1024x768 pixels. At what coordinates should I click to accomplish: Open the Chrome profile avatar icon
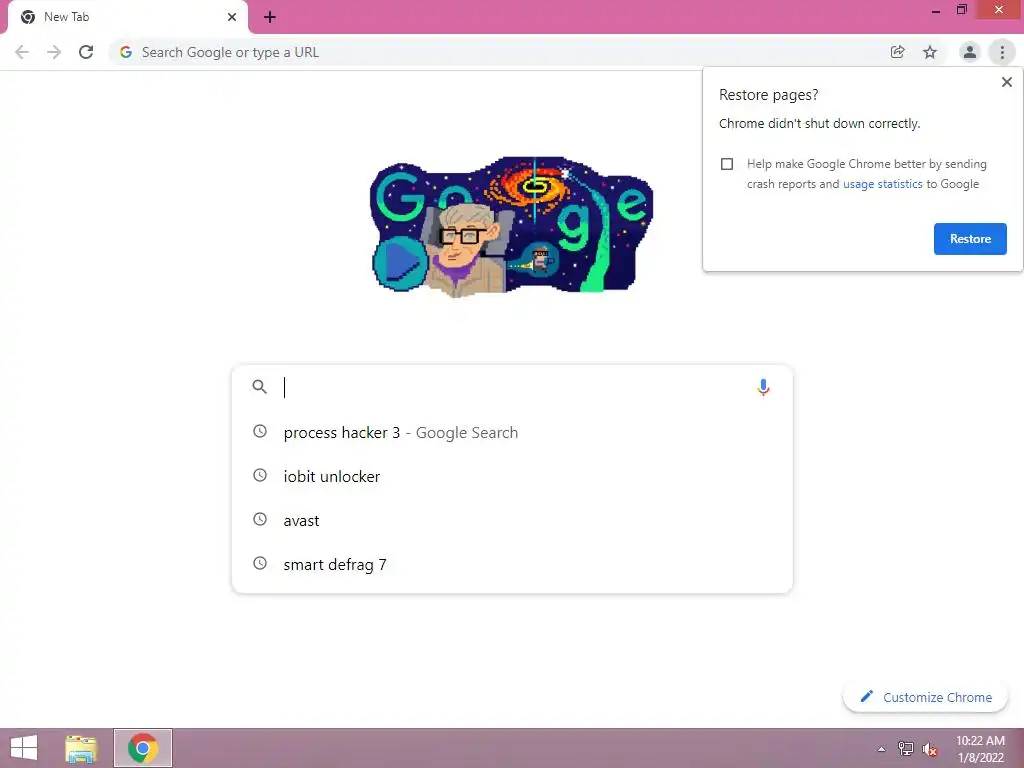click(970, 52)
